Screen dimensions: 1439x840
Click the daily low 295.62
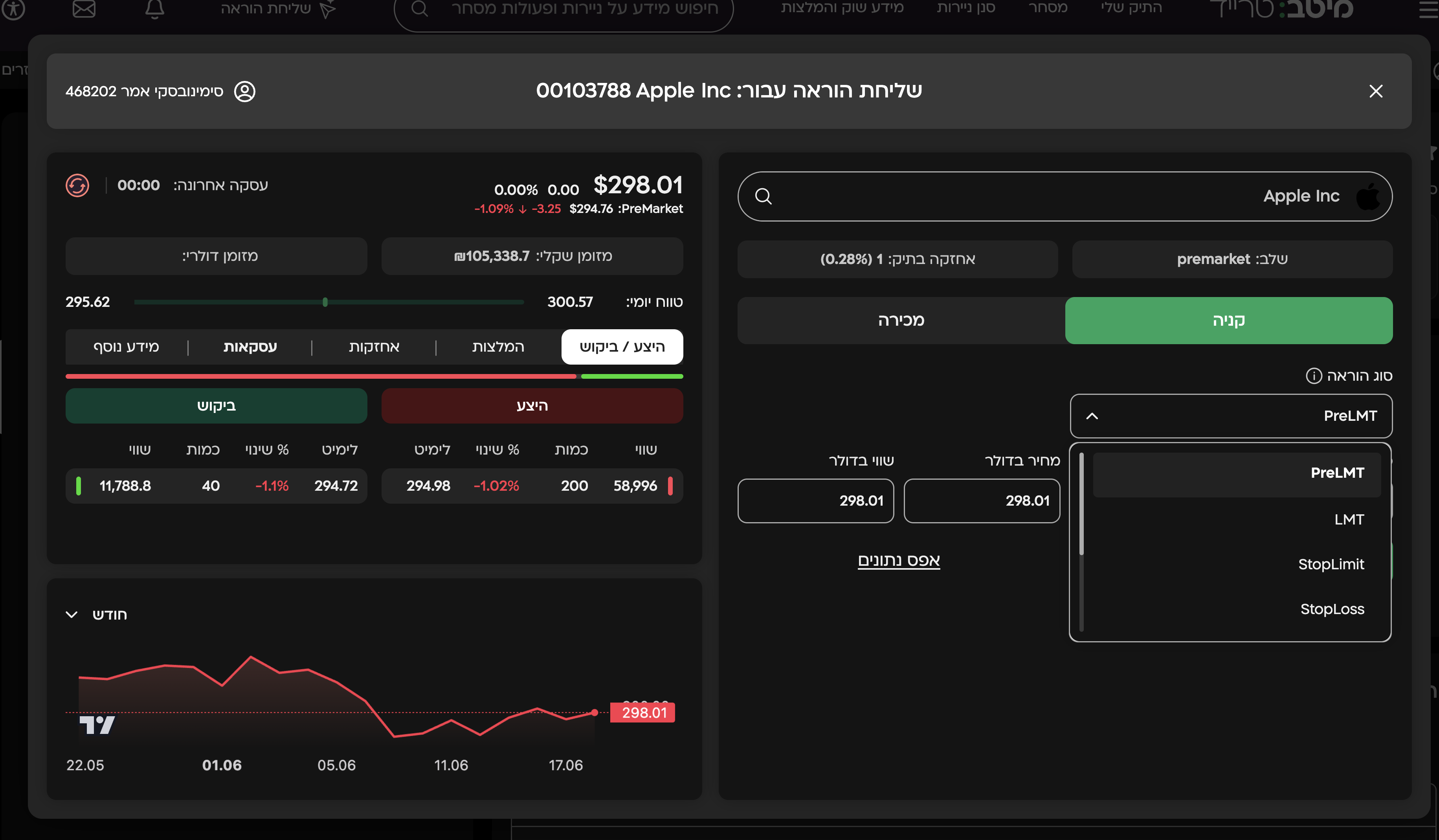point(87,302)
